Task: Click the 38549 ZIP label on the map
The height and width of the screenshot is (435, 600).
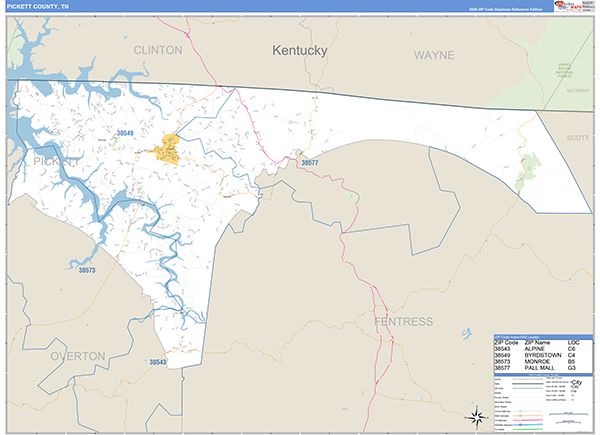Action: tap(125, 133)
